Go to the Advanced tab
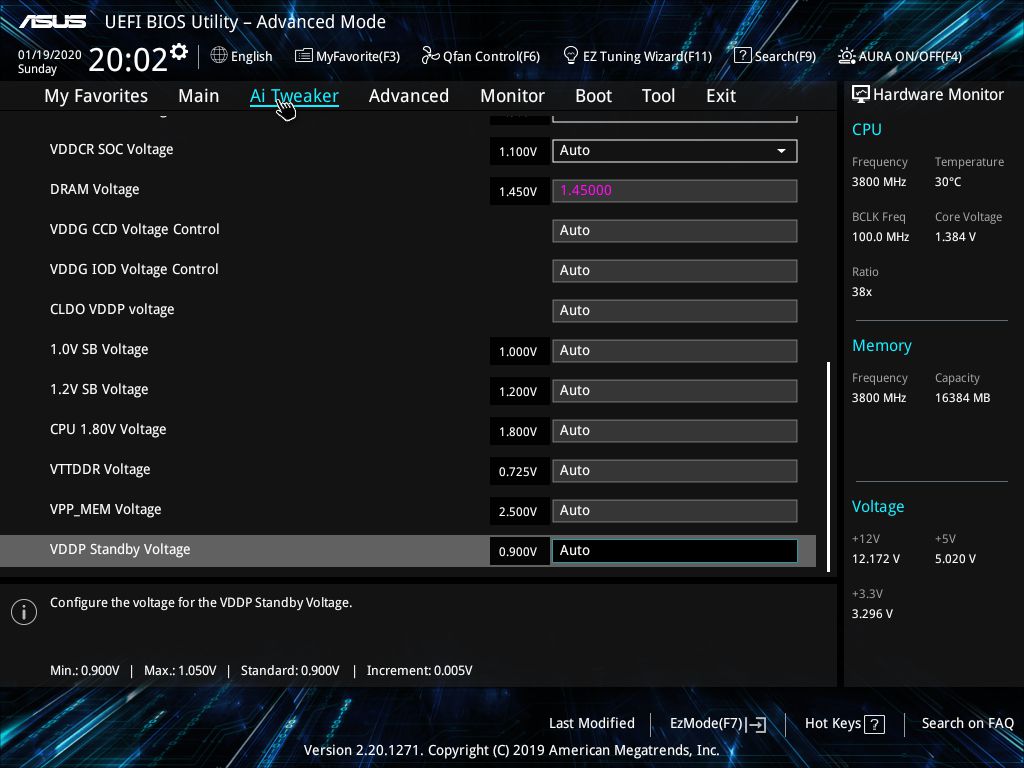Screen dimensions: 1024x768 [409, 96]
